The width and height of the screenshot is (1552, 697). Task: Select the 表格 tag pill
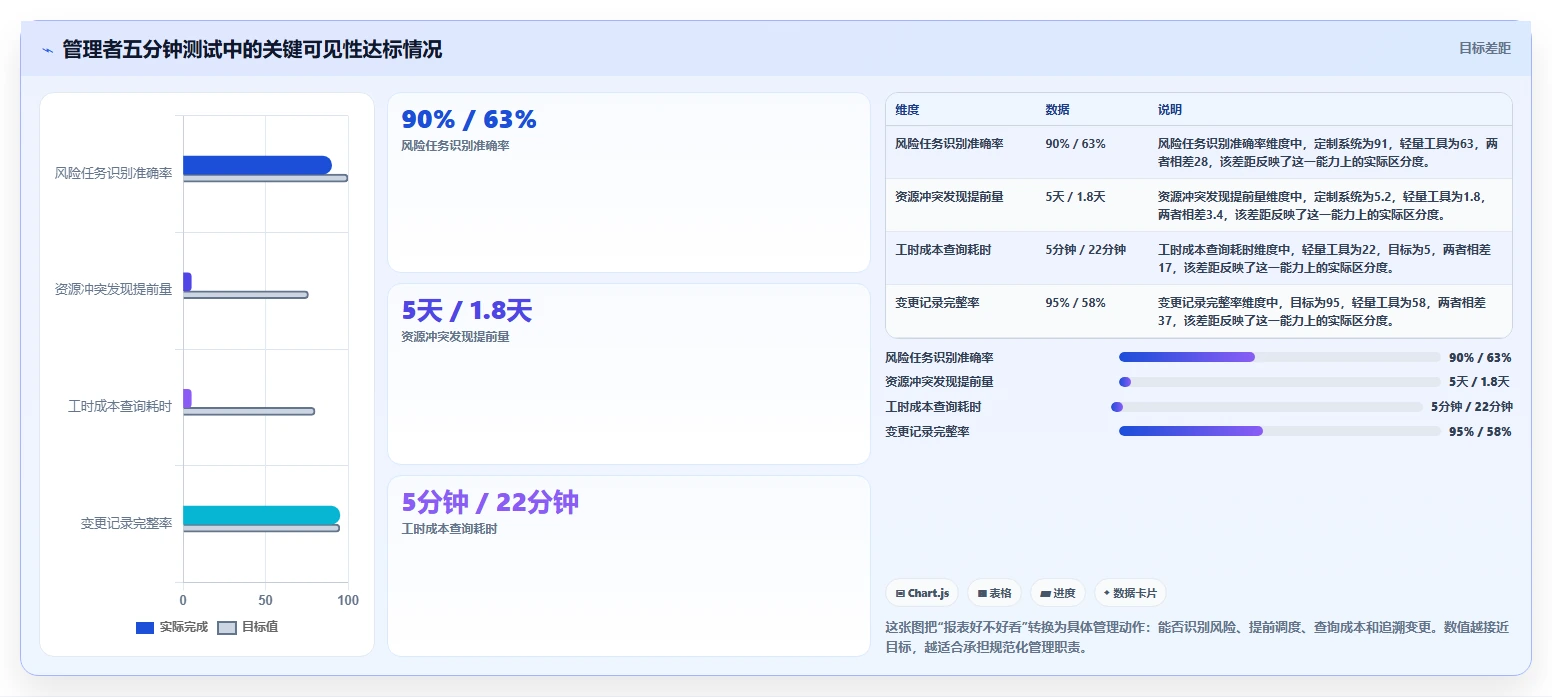coord(994,593)
